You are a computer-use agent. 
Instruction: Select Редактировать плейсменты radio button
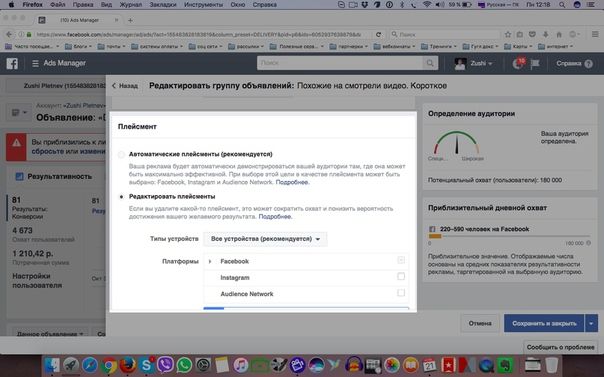[121, 197]
